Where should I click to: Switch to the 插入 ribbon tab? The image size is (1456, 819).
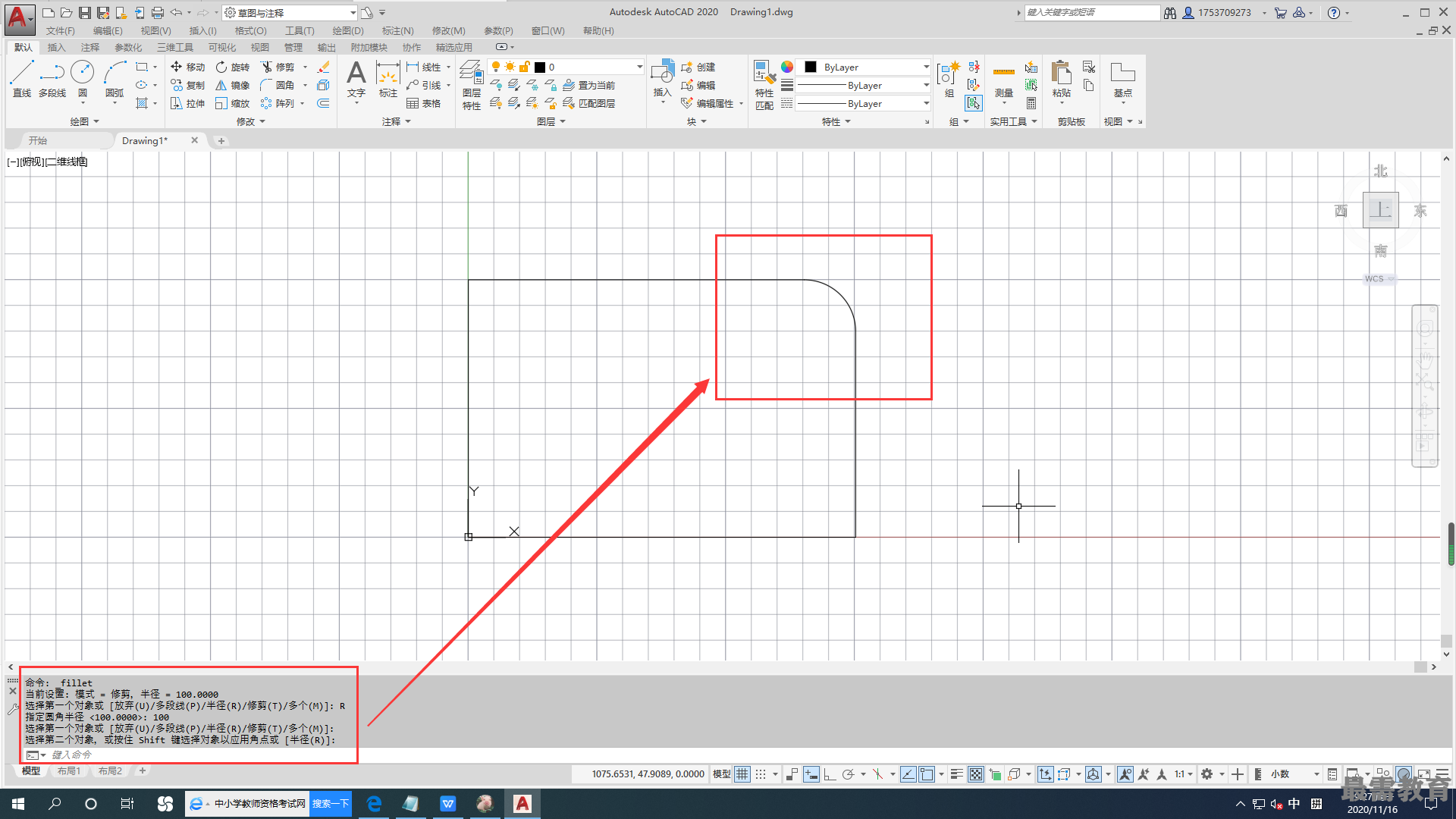(x=56, y=47)
